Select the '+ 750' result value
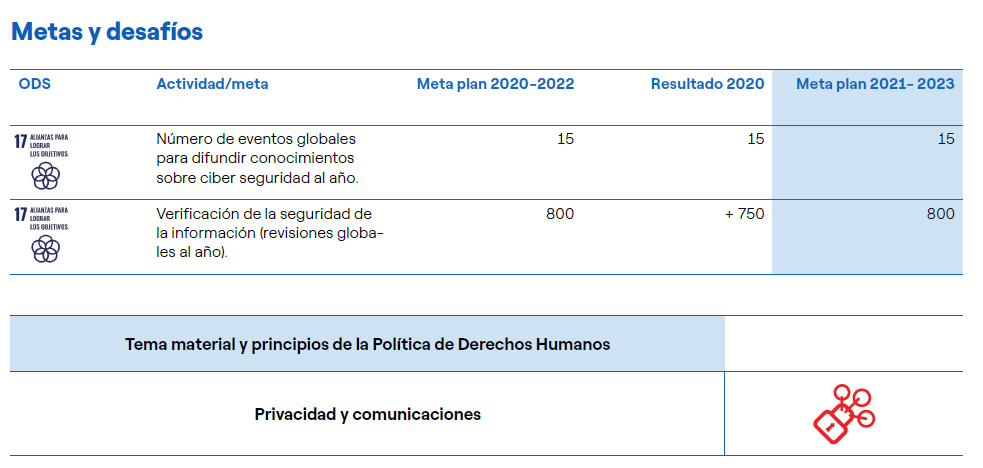Screen dimensions: 983x468 [744, 214]
